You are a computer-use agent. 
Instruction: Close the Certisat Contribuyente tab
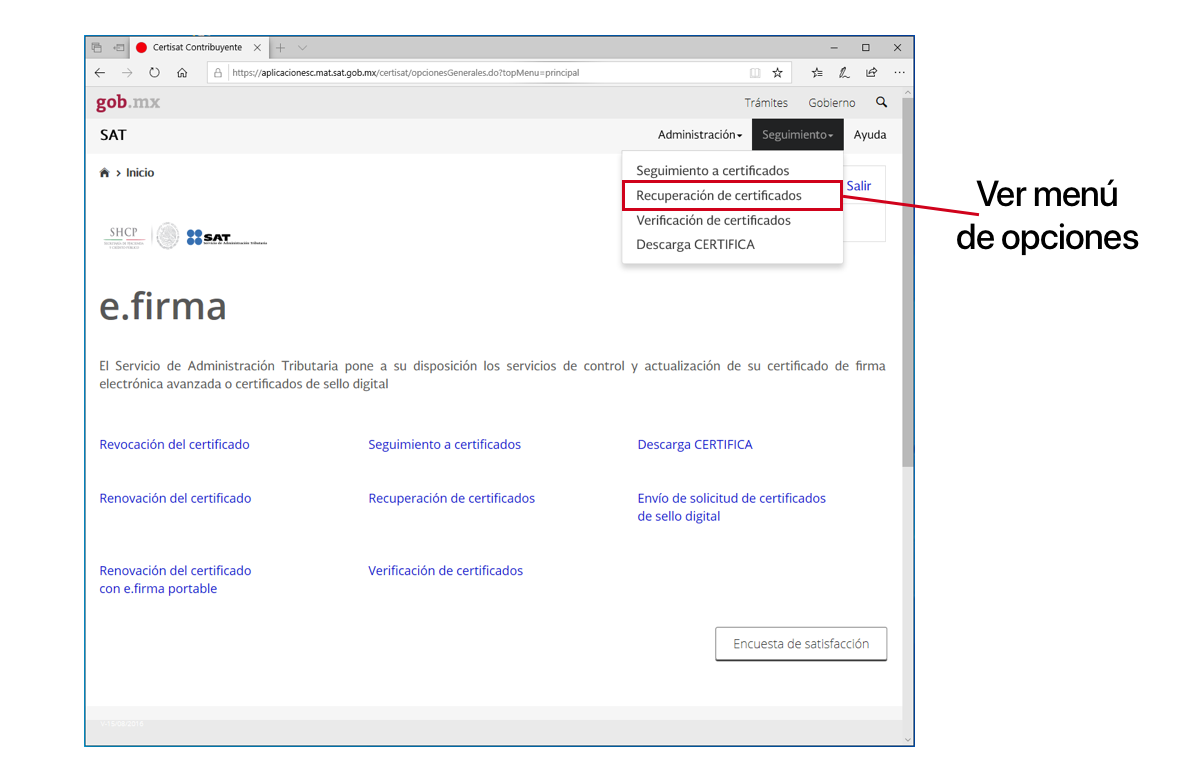coord(257,48)
